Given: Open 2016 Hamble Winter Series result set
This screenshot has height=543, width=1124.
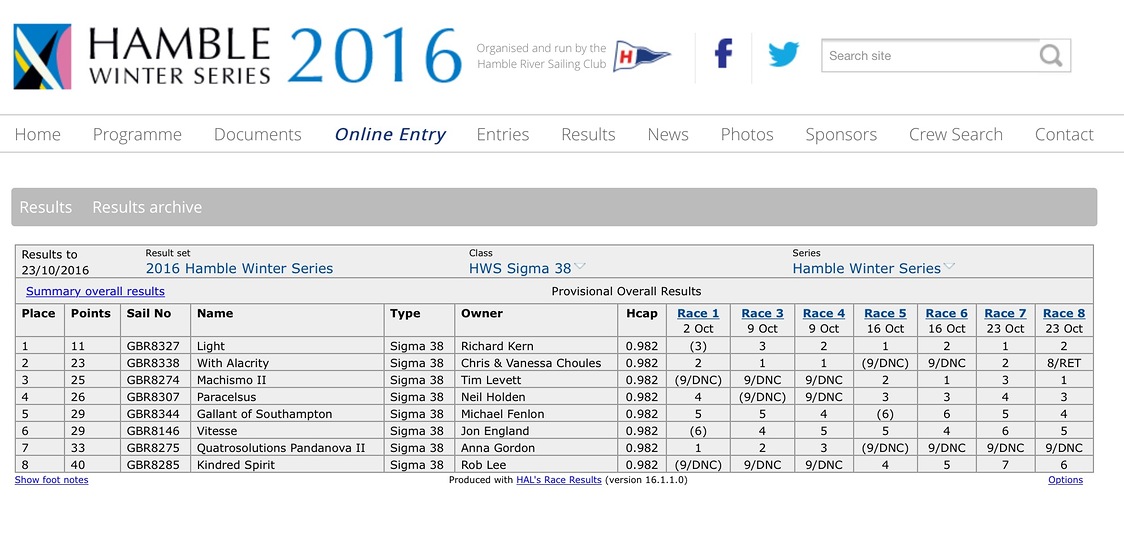Looking at the screenshot, I should [239, 268].
